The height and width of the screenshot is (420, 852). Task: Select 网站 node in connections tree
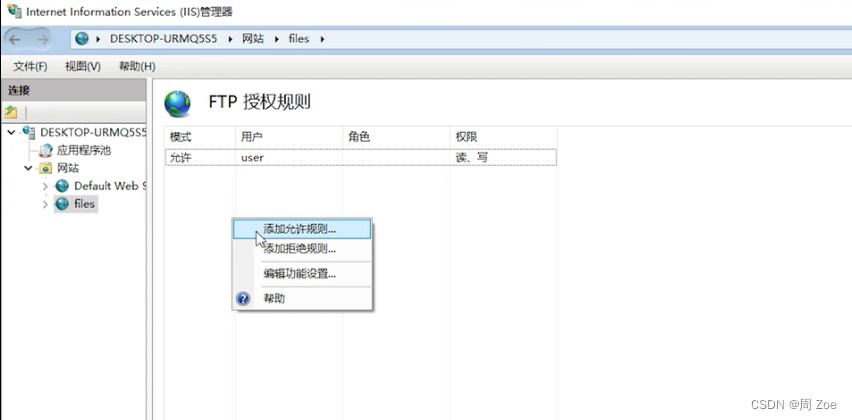68,168
